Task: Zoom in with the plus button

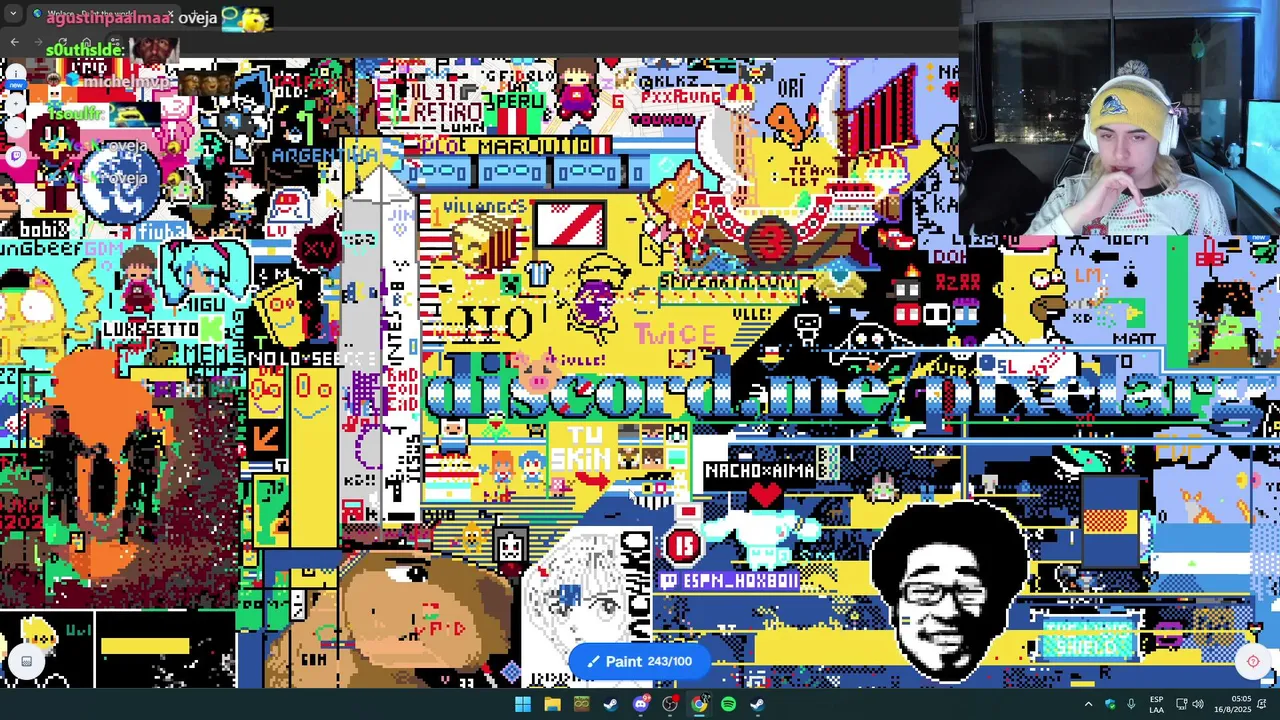Action: (16, 103)
